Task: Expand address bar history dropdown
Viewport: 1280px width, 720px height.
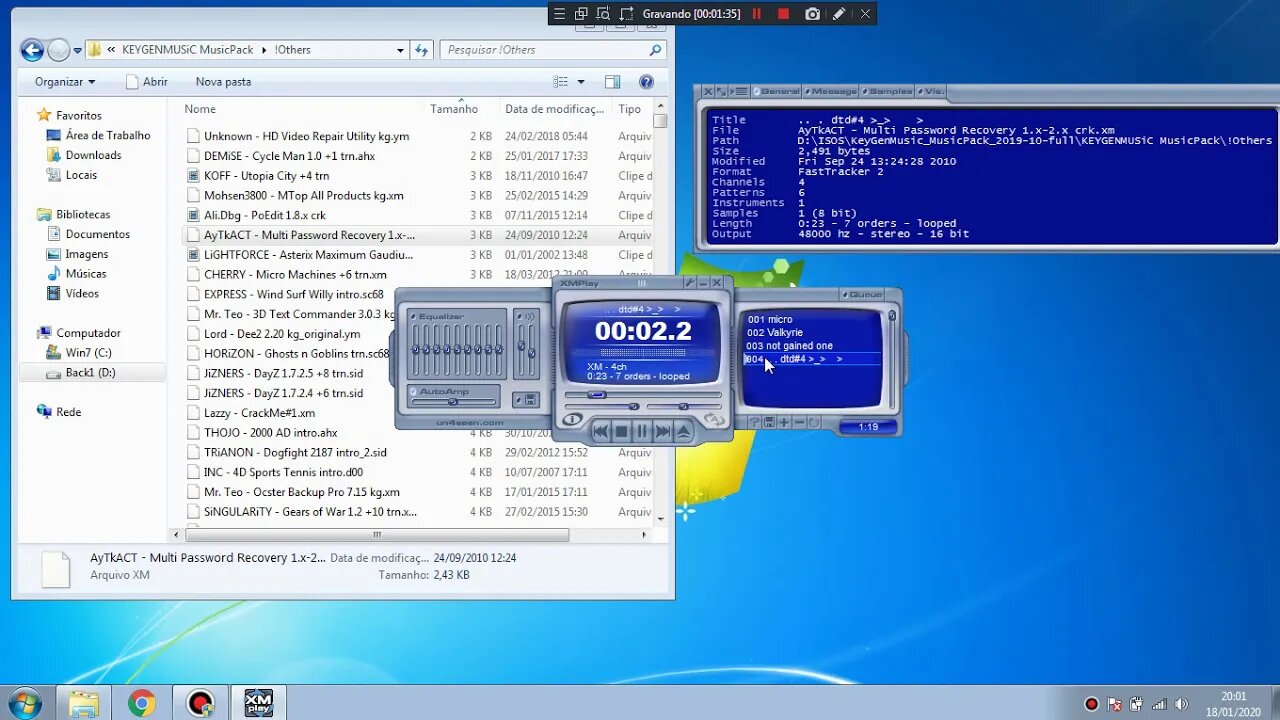Action: pyautogui.click(x=400, y=49)
